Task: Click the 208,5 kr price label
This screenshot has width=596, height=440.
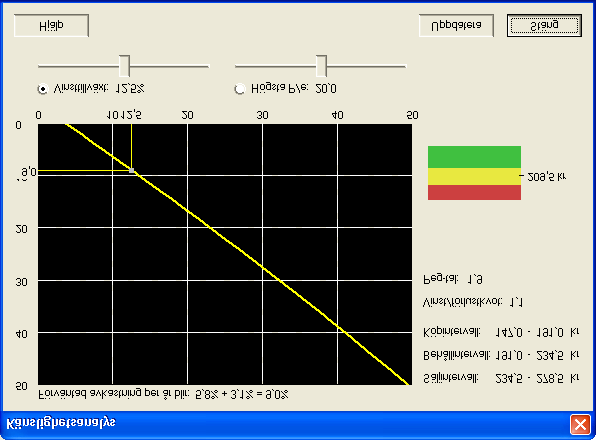Action: (547, 176)
